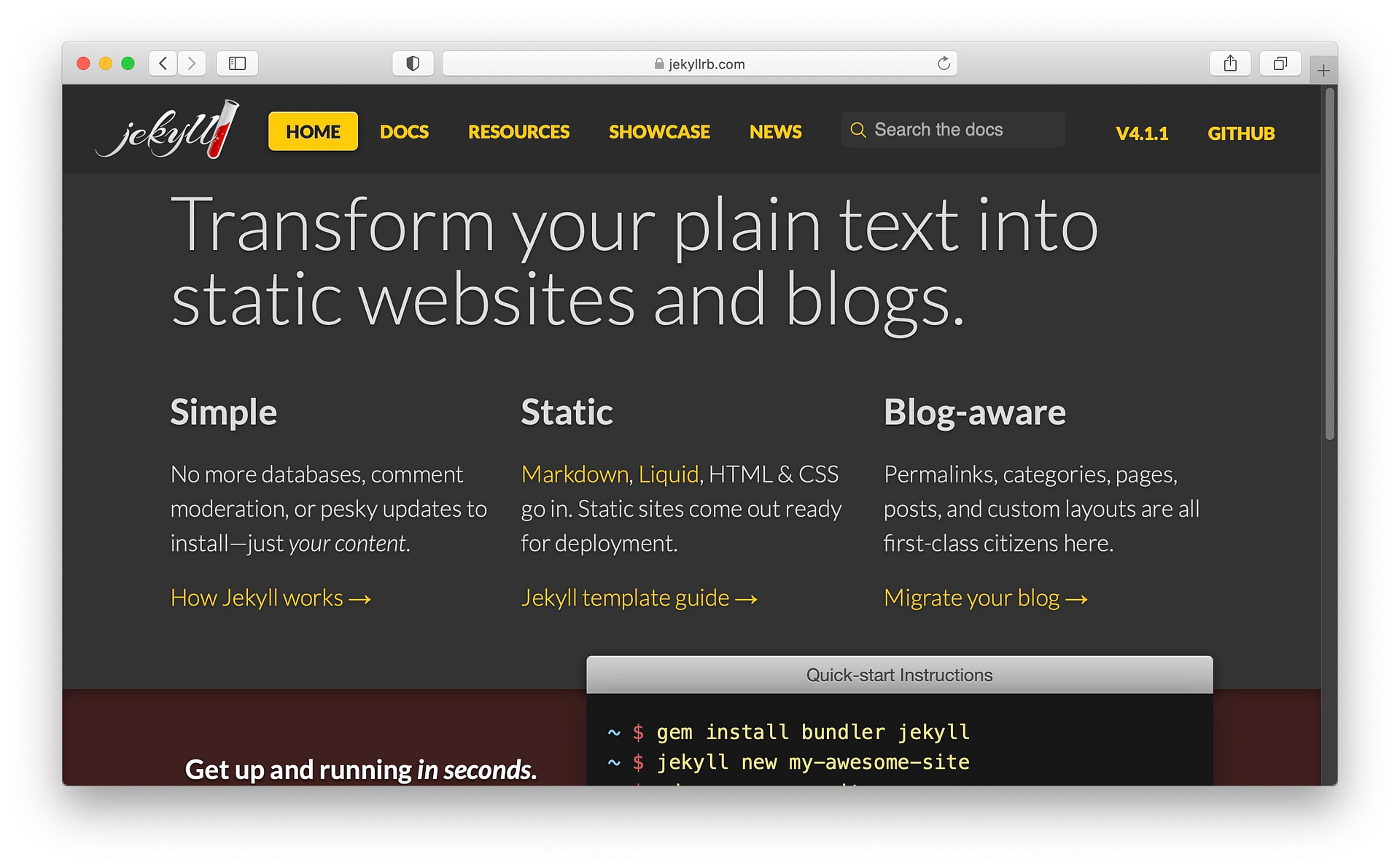
Task: Click the Simple heading
Action: (223, 413)
